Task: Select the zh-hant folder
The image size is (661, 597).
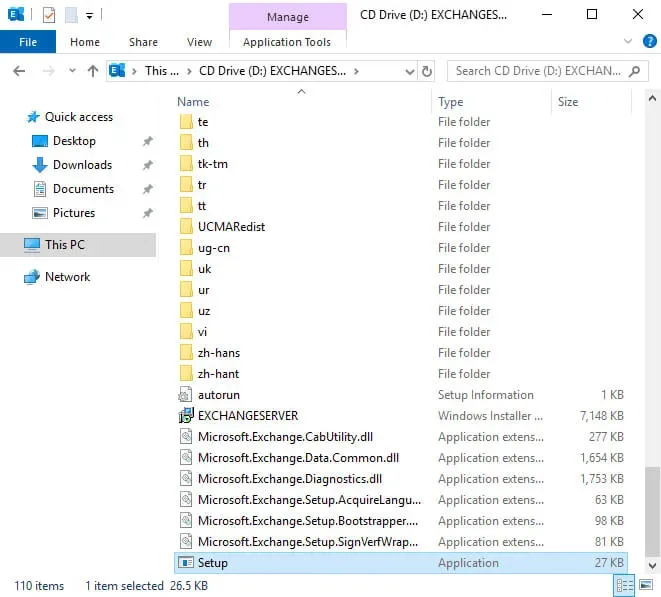Action: 218,374
